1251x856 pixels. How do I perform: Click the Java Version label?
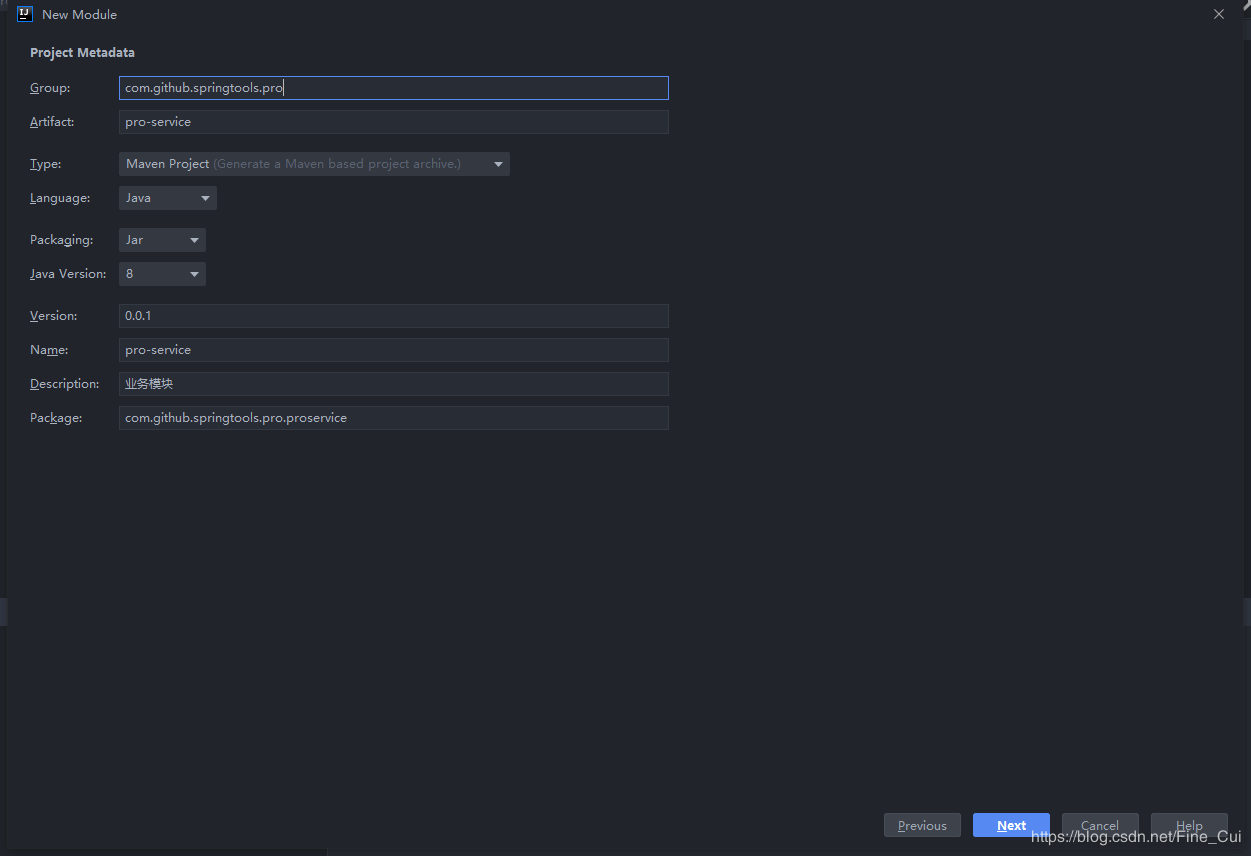(x=68, y=274)
